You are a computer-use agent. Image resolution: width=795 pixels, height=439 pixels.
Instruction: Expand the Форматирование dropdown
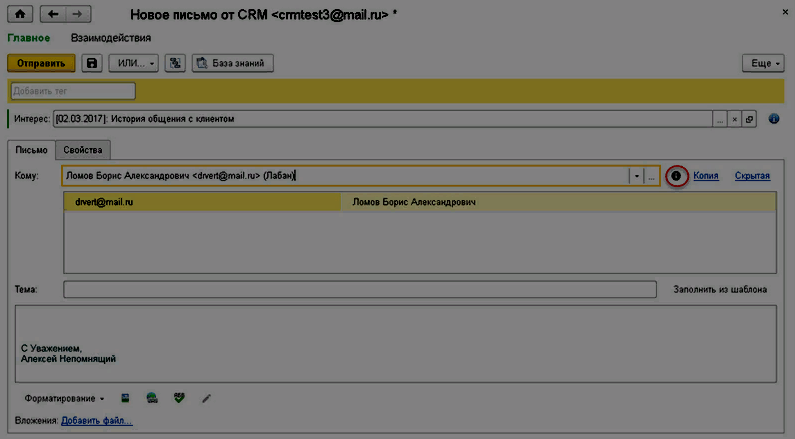64,398
